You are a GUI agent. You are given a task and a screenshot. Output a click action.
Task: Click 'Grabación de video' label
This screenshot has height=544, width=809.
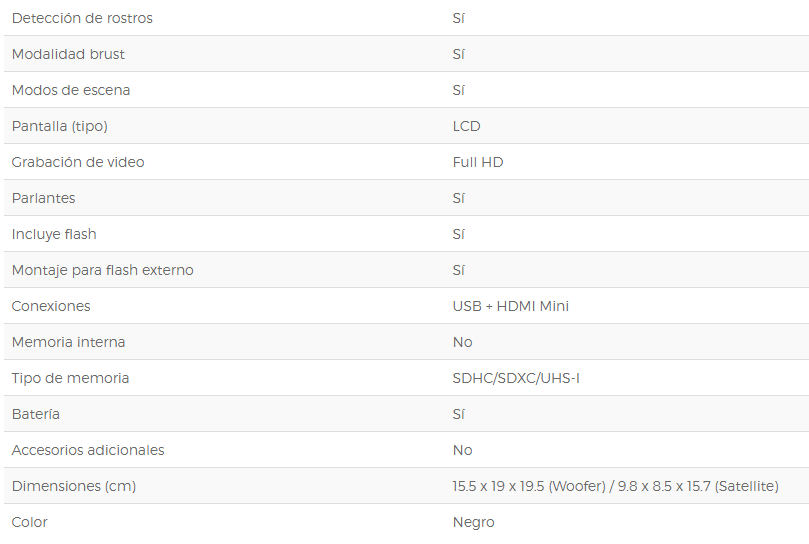[x=78, y=162]
